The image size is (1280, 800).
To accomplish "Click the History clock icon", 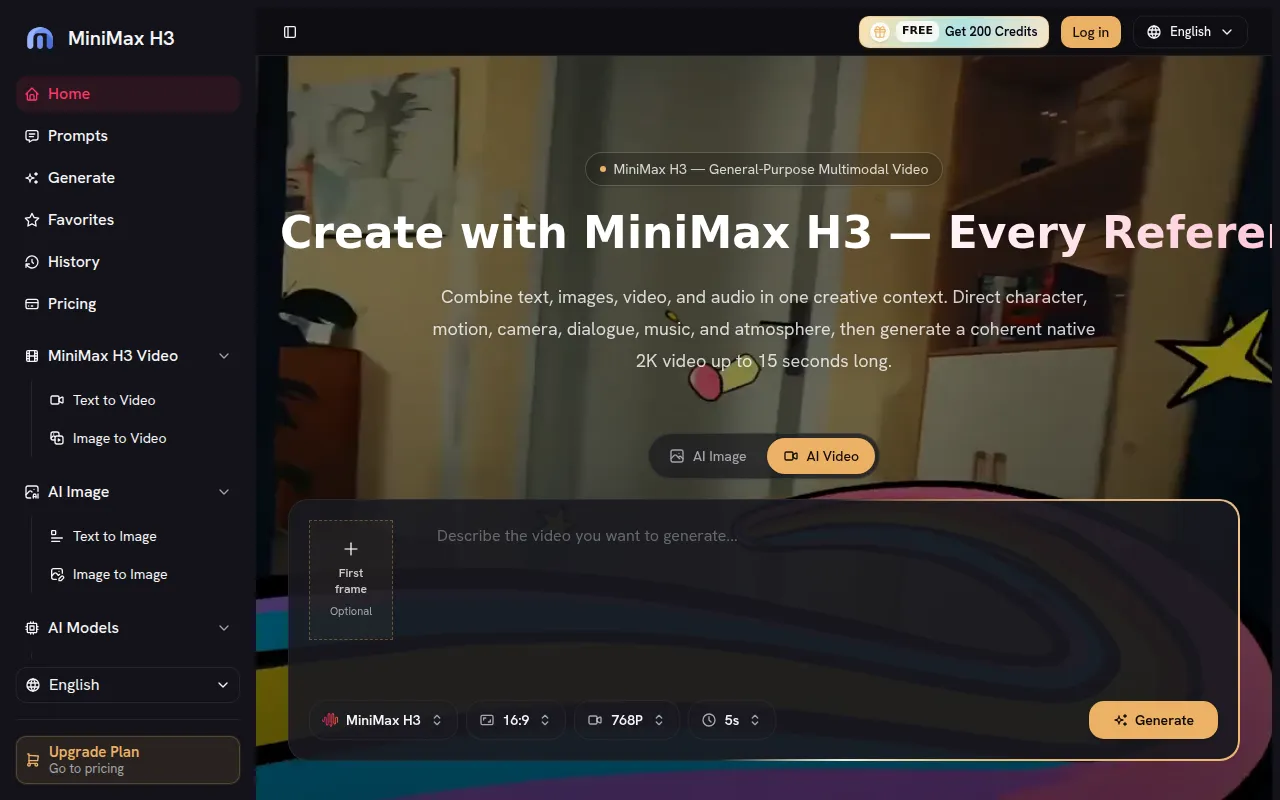I will [32, 262].
